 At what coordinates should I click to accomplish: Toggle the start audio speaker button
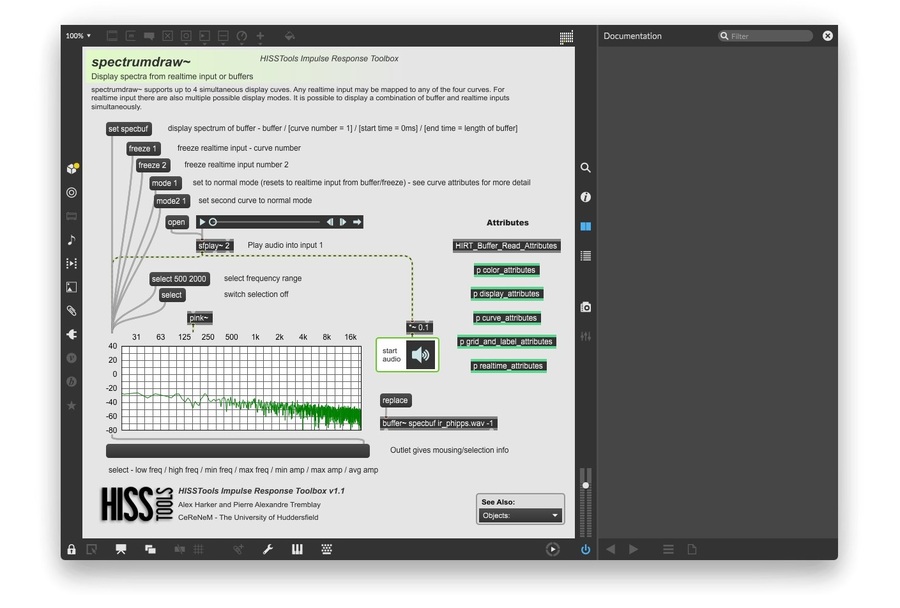tap(421, 355)
